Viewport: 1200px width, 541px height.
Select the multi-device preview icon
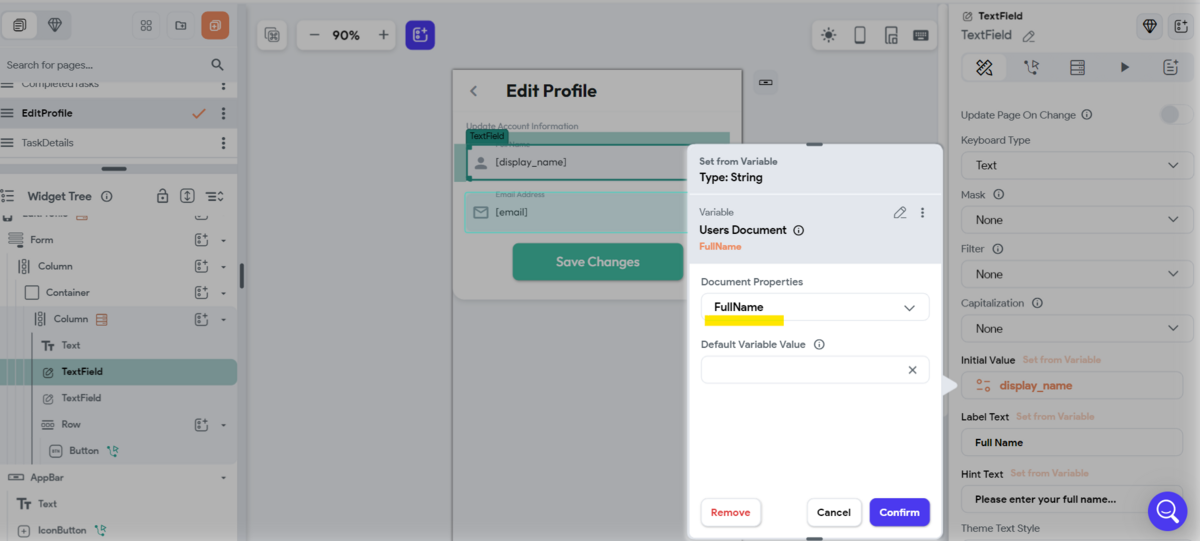click(x=890, y=35)
